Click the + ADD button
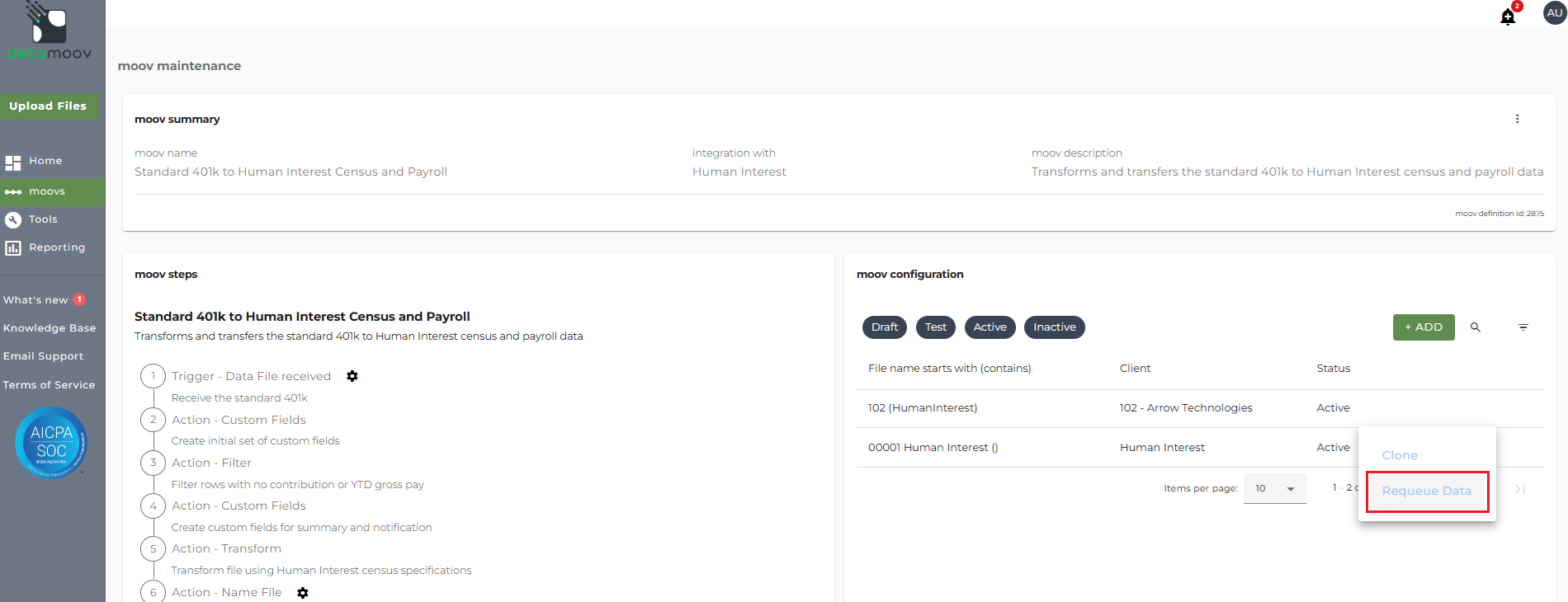The image size is (1568, 602). tap(1424, 327)
